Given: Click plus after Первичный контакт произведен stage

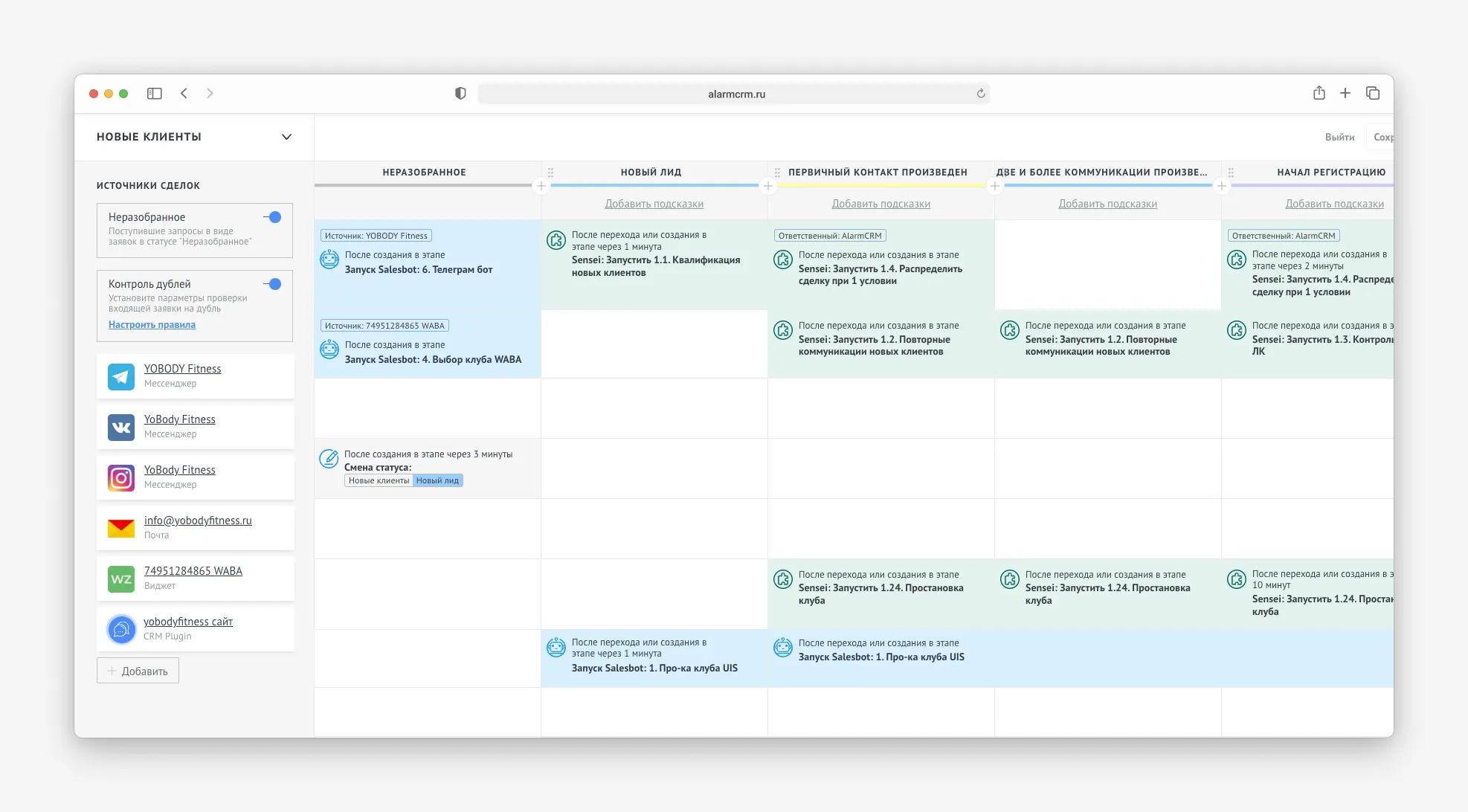Looking at the screenshot, I should pos(994,186).
